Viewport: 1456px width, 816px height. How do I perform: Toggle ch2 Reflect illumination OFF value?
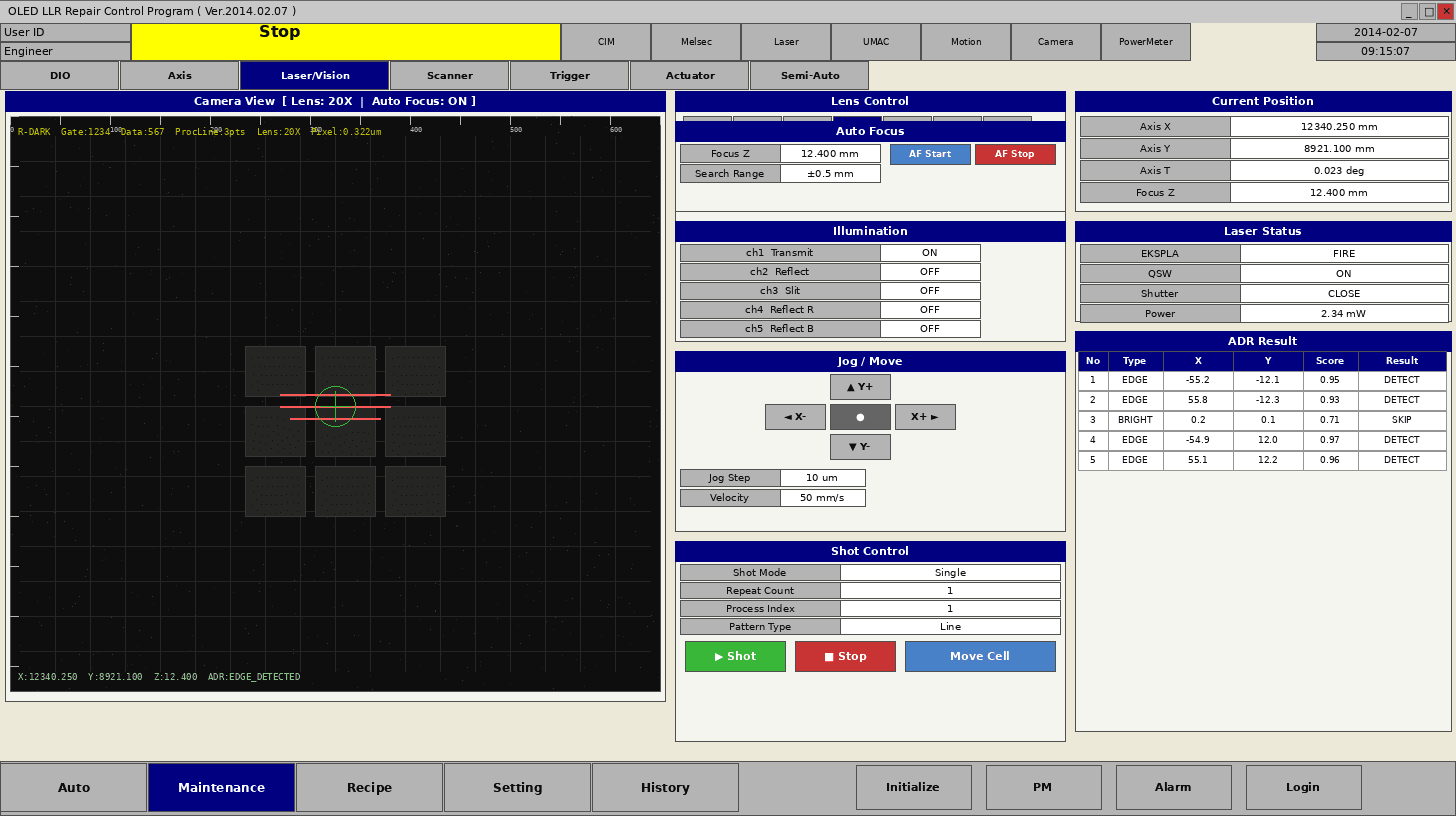pos(930,272)
